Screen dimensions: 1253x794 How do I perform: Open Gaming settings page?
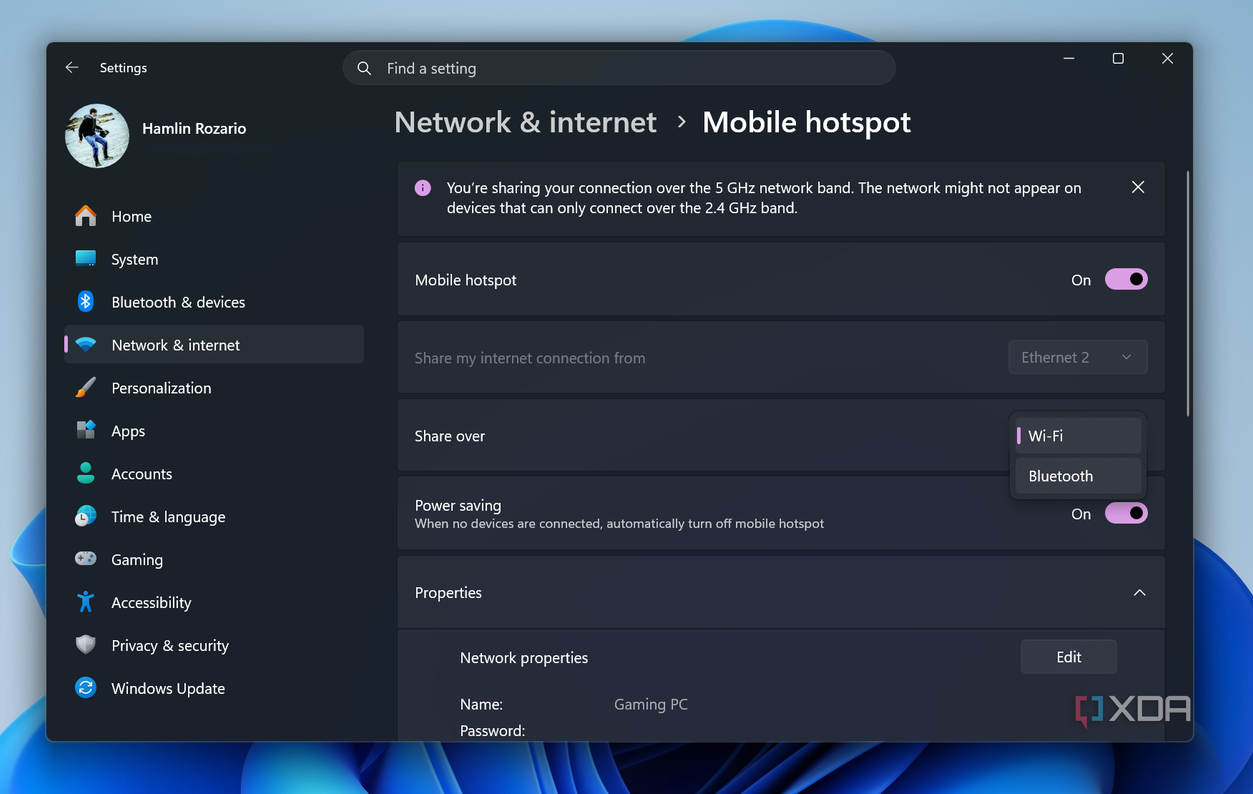point(214,560)
